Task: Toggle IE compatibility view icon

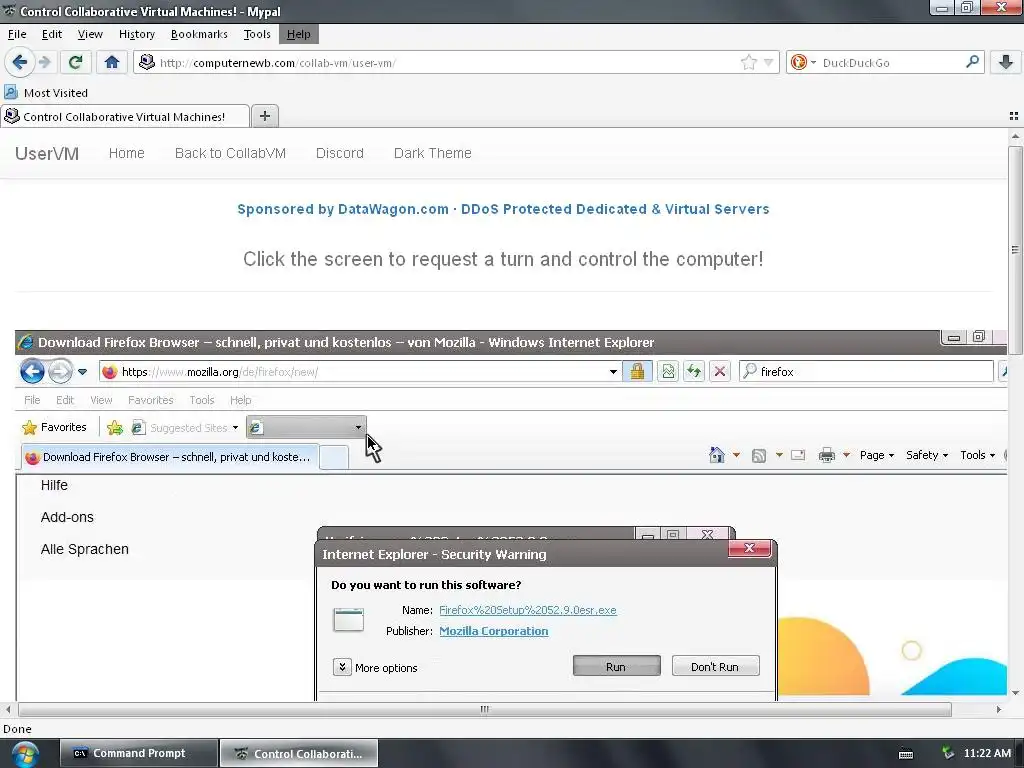Action: click(668, 372)
